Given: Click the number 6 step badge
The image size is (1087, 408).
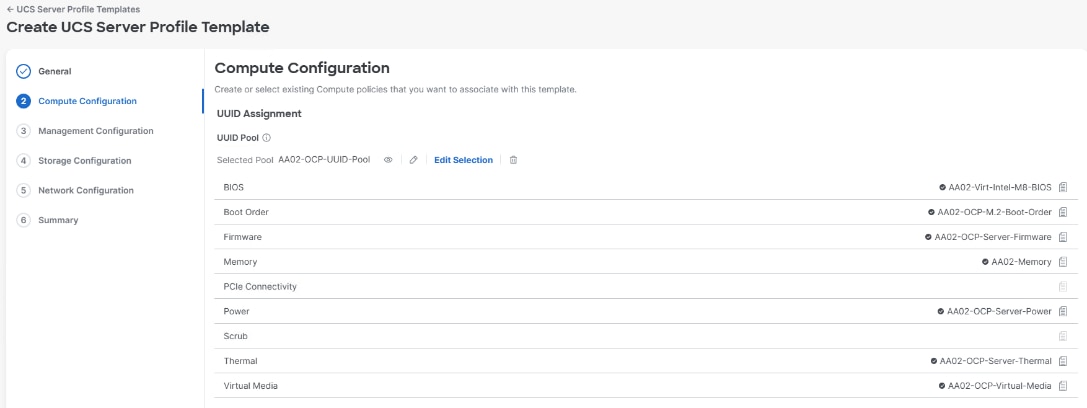Looking at the screenshot, I should (x=24, y=220).
